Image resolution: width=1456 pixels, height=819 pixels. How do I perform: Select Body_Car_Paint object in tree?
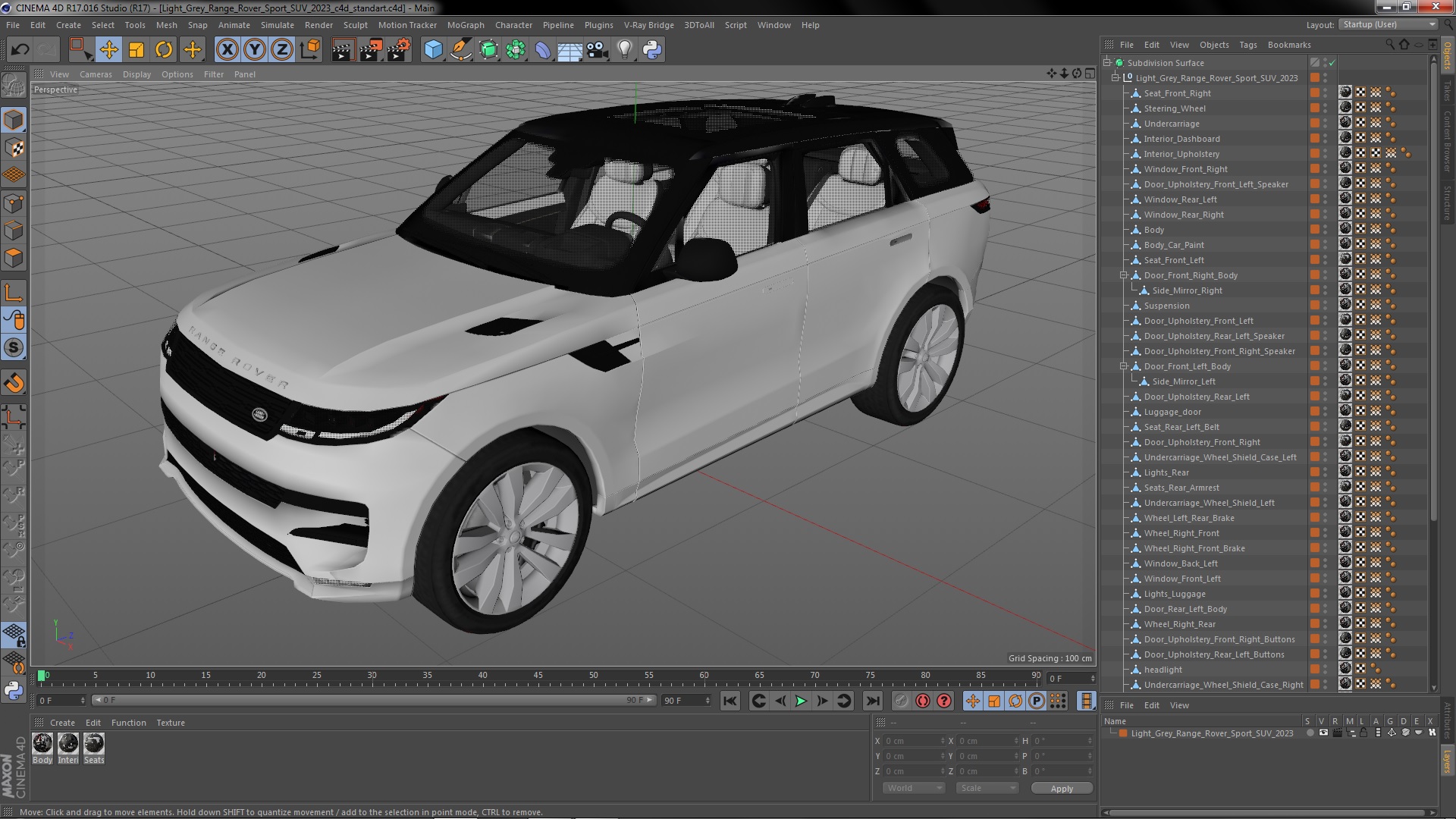tap(1174, 245)
